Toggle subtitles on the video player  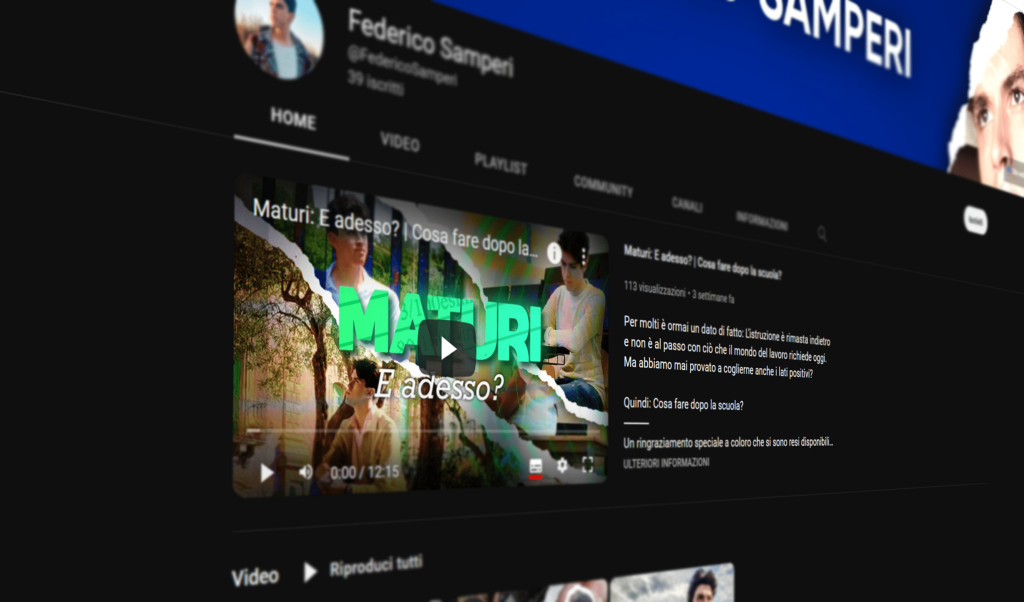tap(536, 467)
